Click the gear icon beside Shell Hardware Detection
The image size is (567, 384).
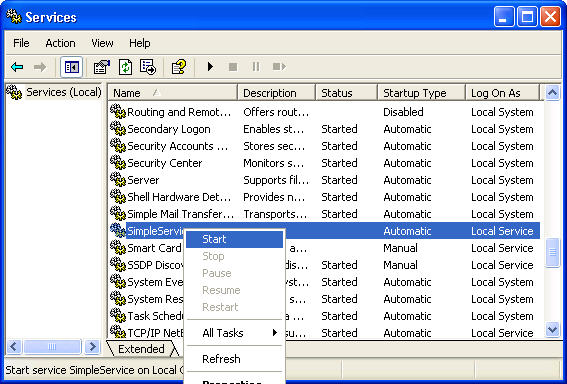tap(118, 196)
